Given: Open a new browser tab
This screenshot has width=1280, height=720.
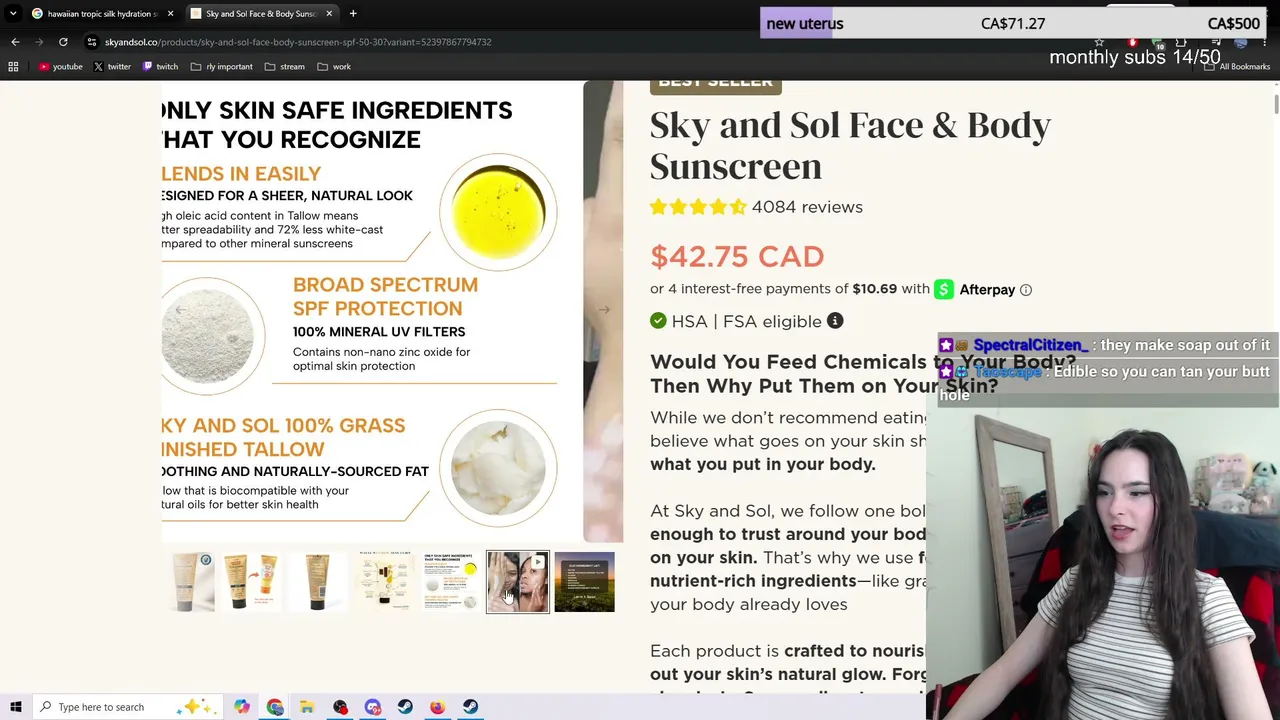Looking at the screenshot, I should [353, 14].
